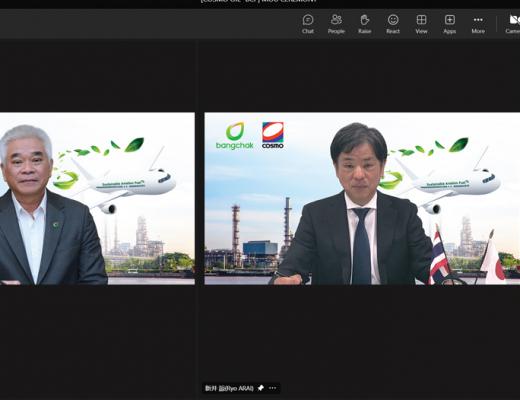Select the Ryo ARAI name label

[x=229, y=388]
